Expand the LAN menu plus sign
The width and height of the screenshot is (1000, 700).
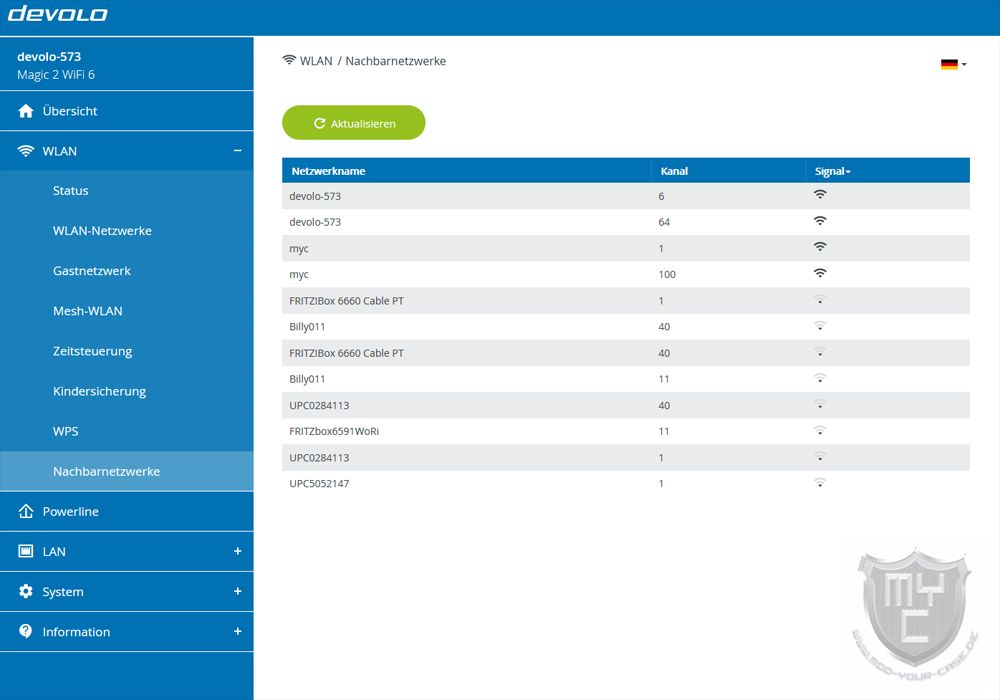[x=238, y=551]
